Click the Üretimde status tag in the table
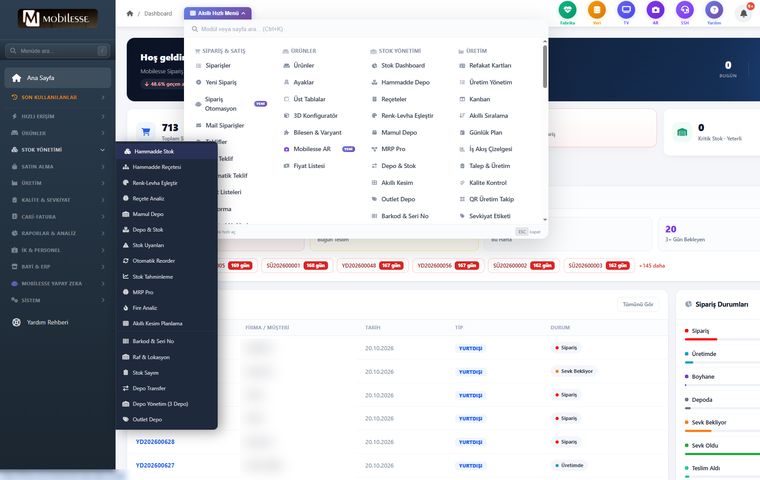This screenshot has width=760, height=480. (x=570, y=465)
